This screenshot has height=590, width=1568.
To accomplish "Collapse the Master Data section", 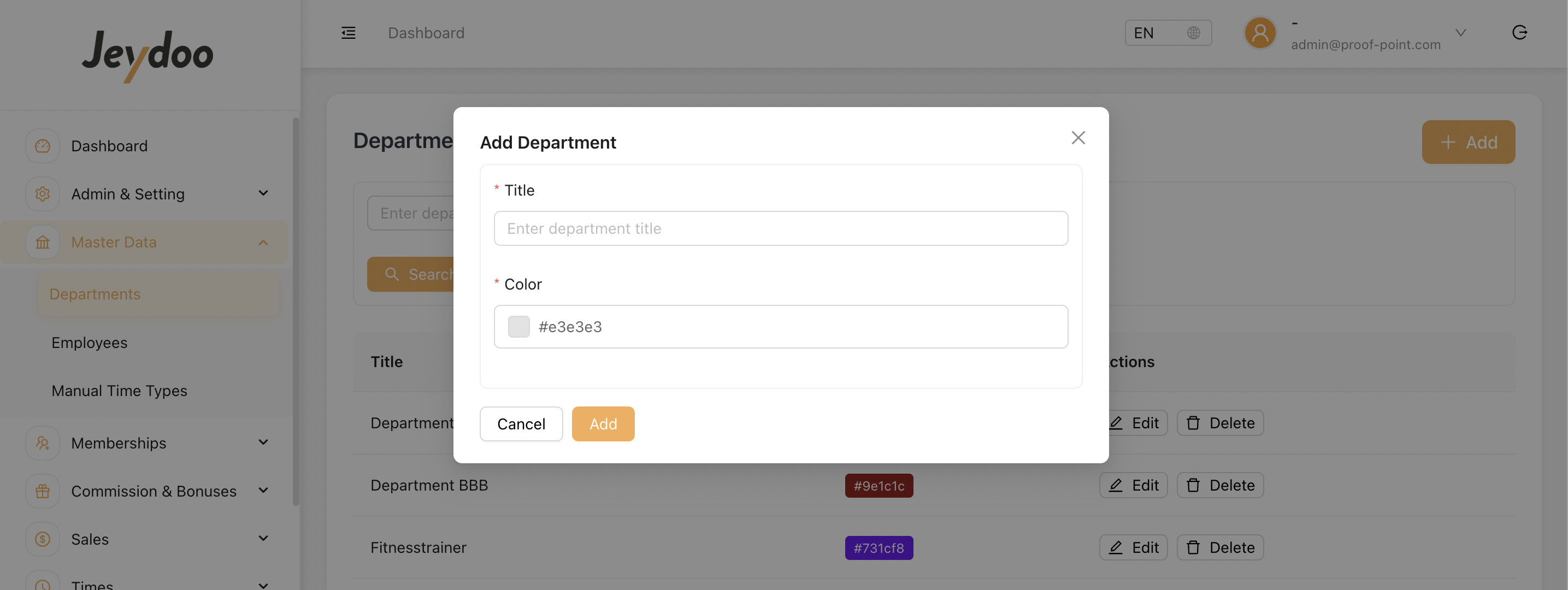I will 263,243.
